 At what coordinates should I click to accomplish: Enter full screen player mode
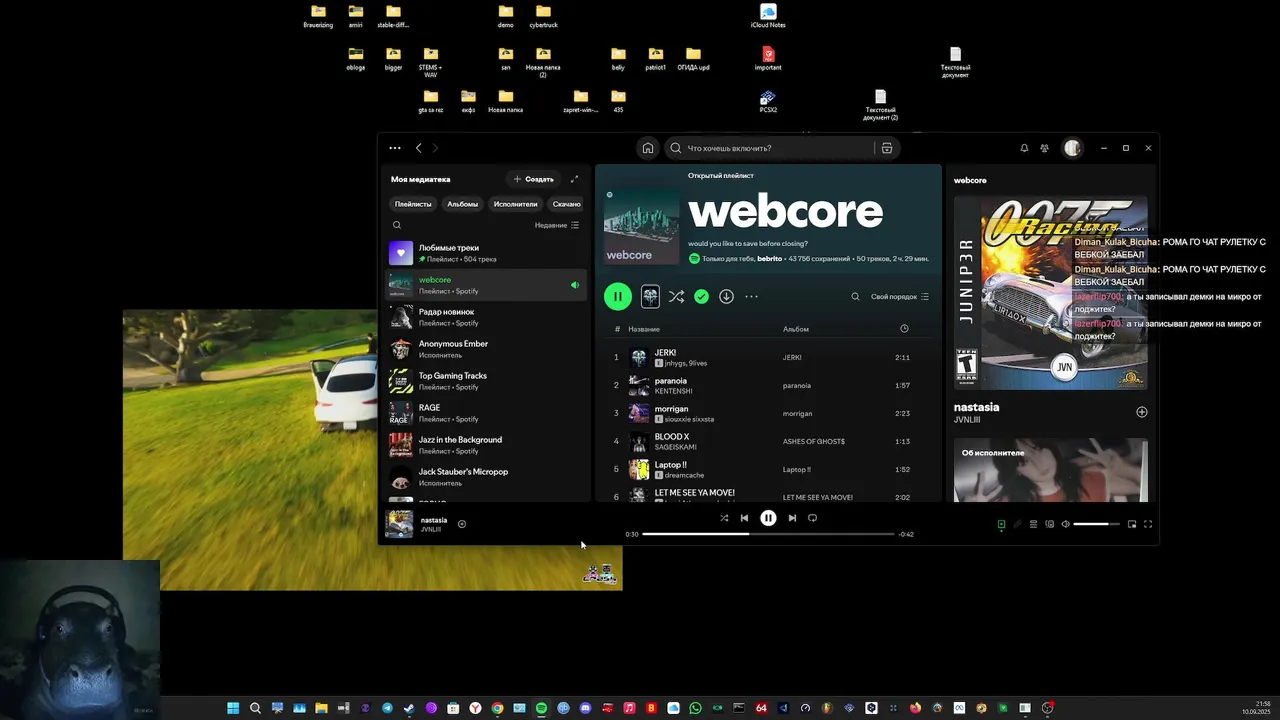1148,524
